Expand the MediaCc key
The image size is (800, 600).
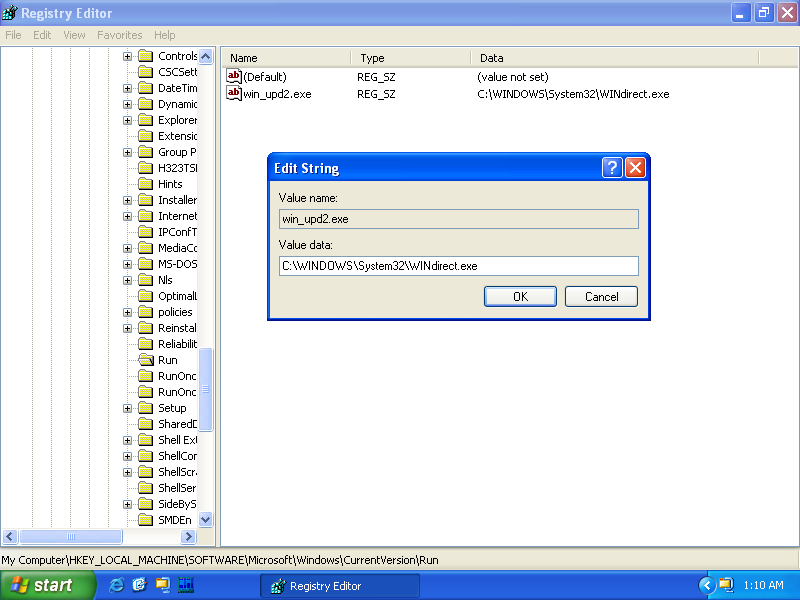(x=128, y=248)
